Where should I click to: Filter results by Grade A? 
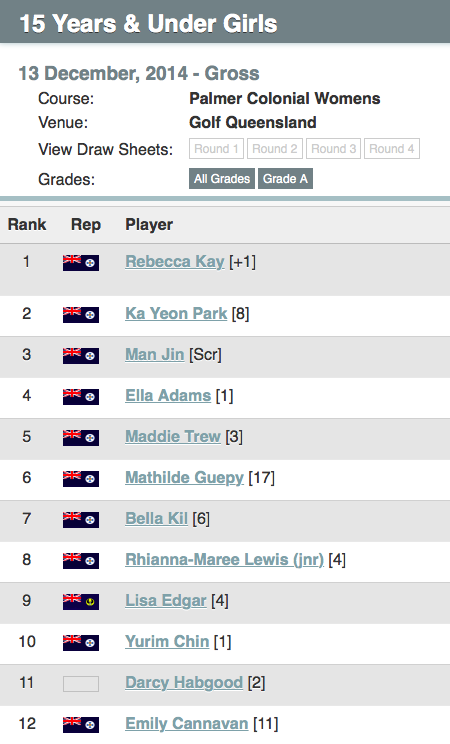[x=285, y=178]
